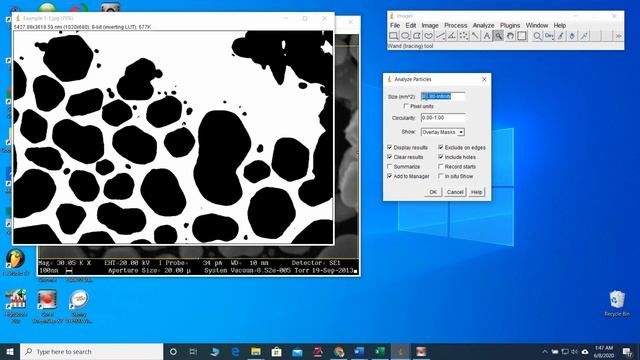
Task: Select the Straight Line tool
Action: 440,36
